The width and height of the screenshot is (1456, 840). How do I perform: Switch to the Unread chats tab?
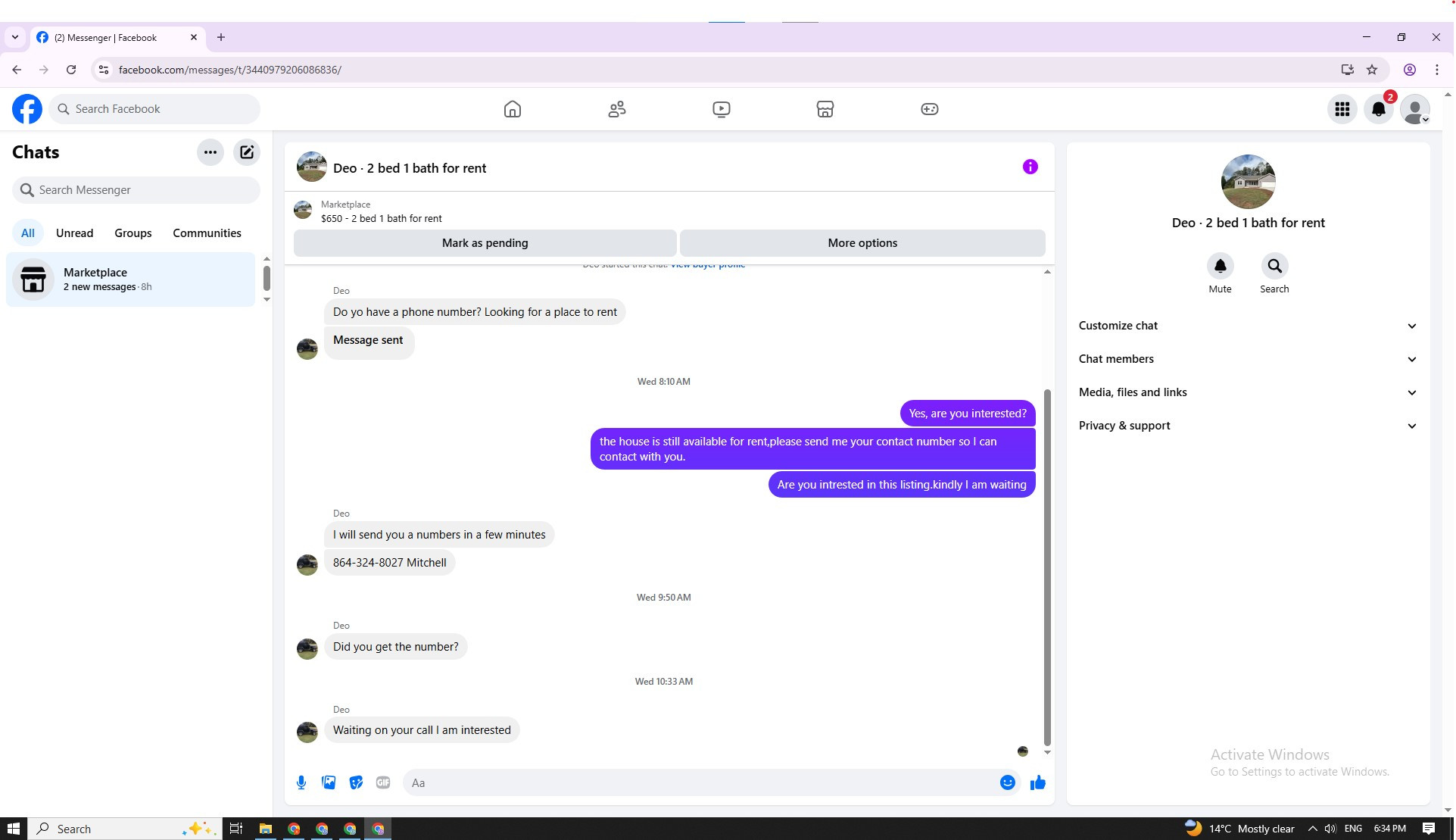coord(74,233)
